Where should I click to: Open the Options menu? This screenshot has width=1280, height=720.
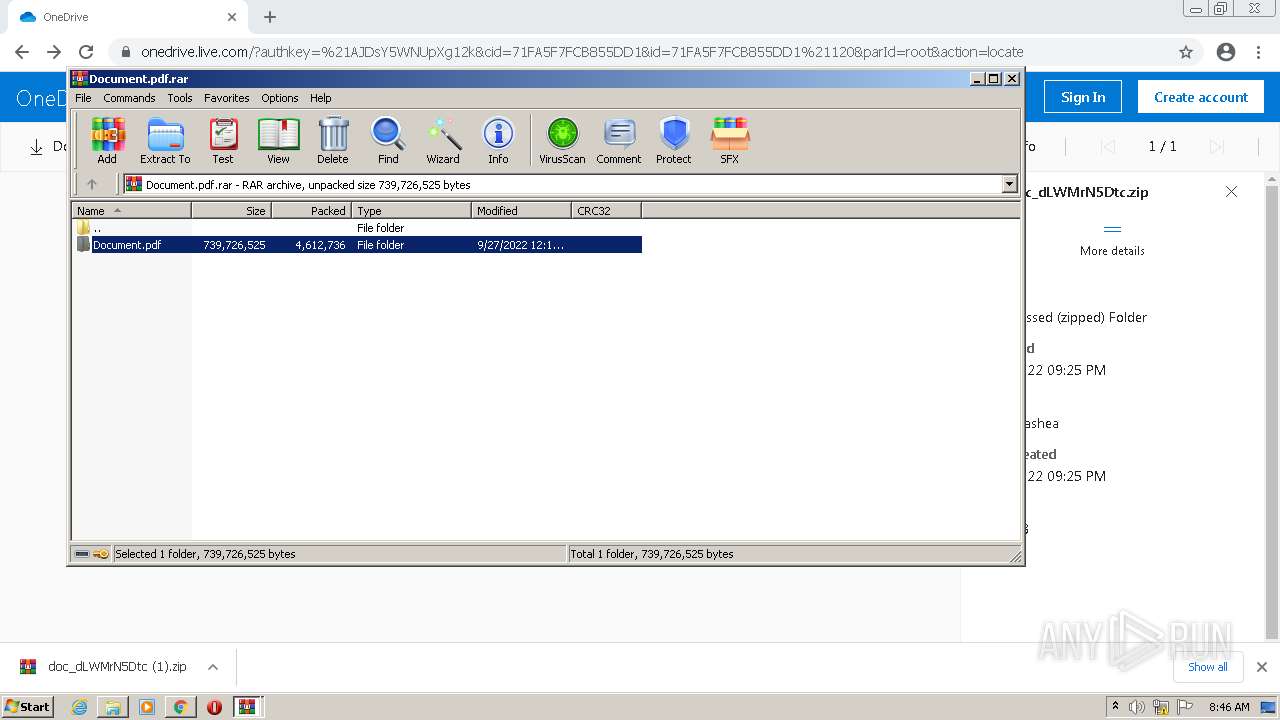point(280,98)
